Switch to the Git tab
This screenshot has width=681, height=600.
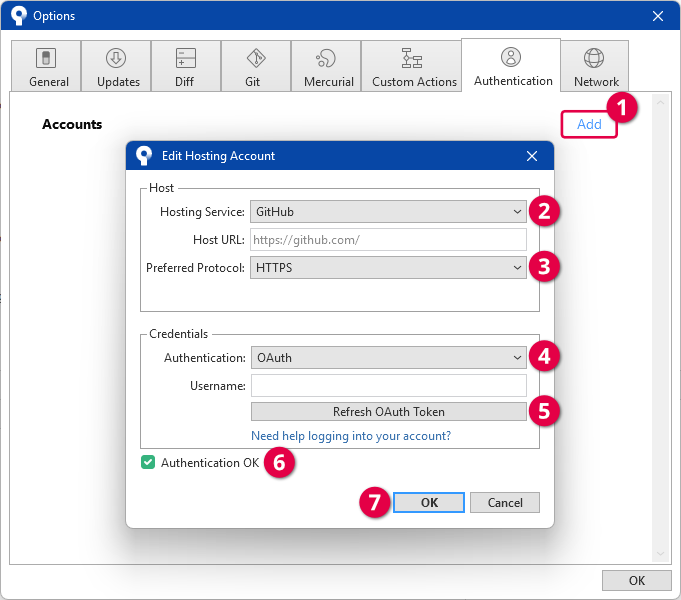click(x=256, y=66)
